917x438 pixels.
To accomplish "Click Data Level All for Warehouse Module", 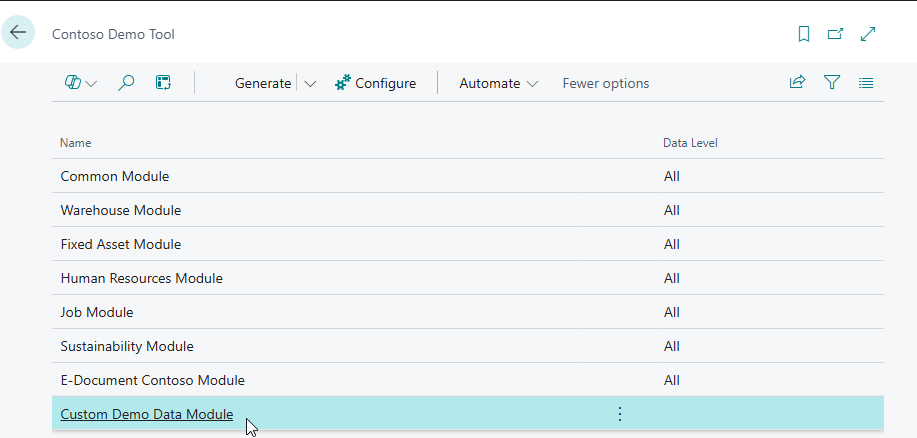I will [x=671, y=210].
